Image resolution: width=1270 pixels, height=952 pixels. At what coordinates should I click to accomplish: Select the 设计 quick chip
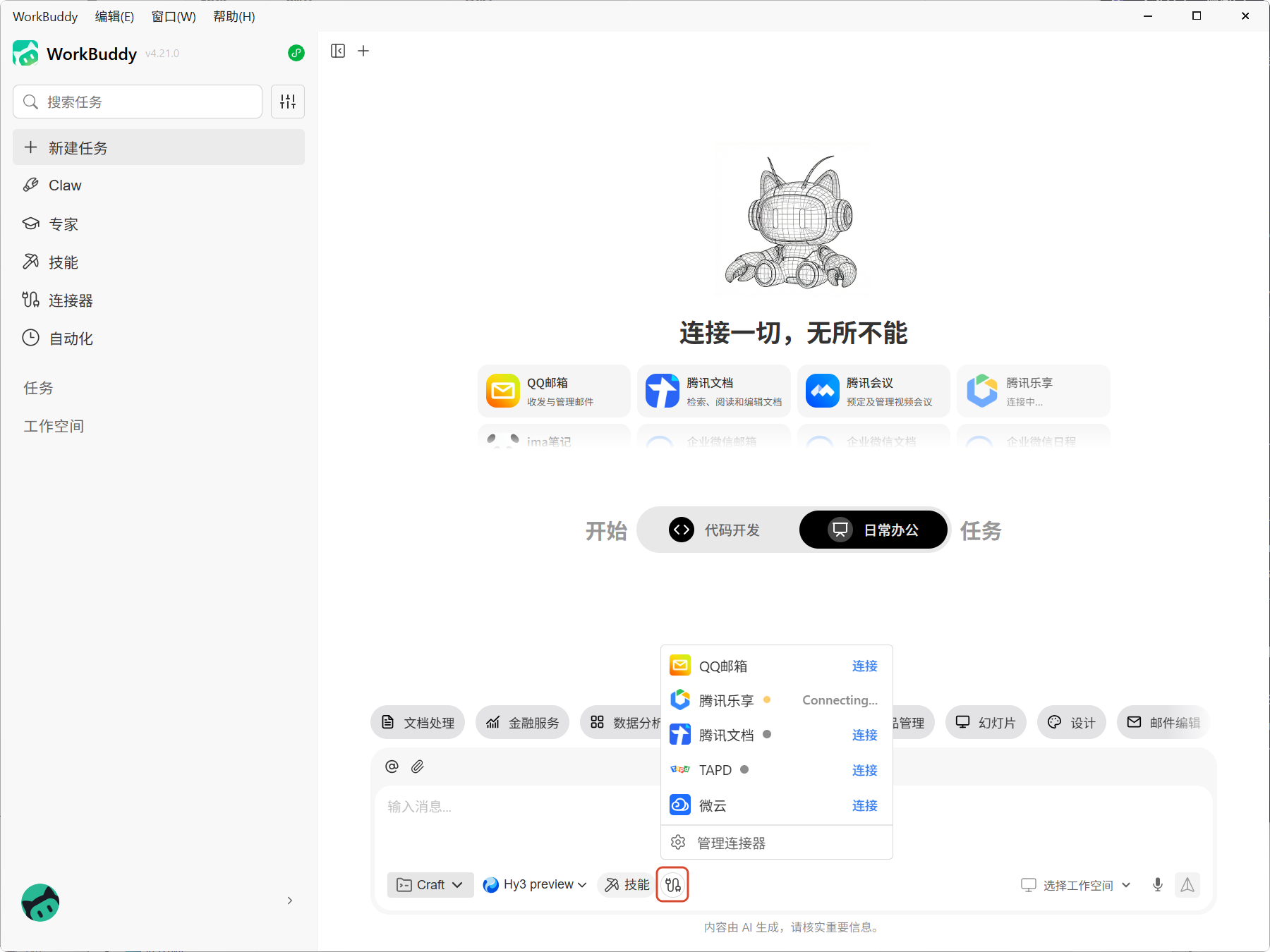click(1072, 722)
